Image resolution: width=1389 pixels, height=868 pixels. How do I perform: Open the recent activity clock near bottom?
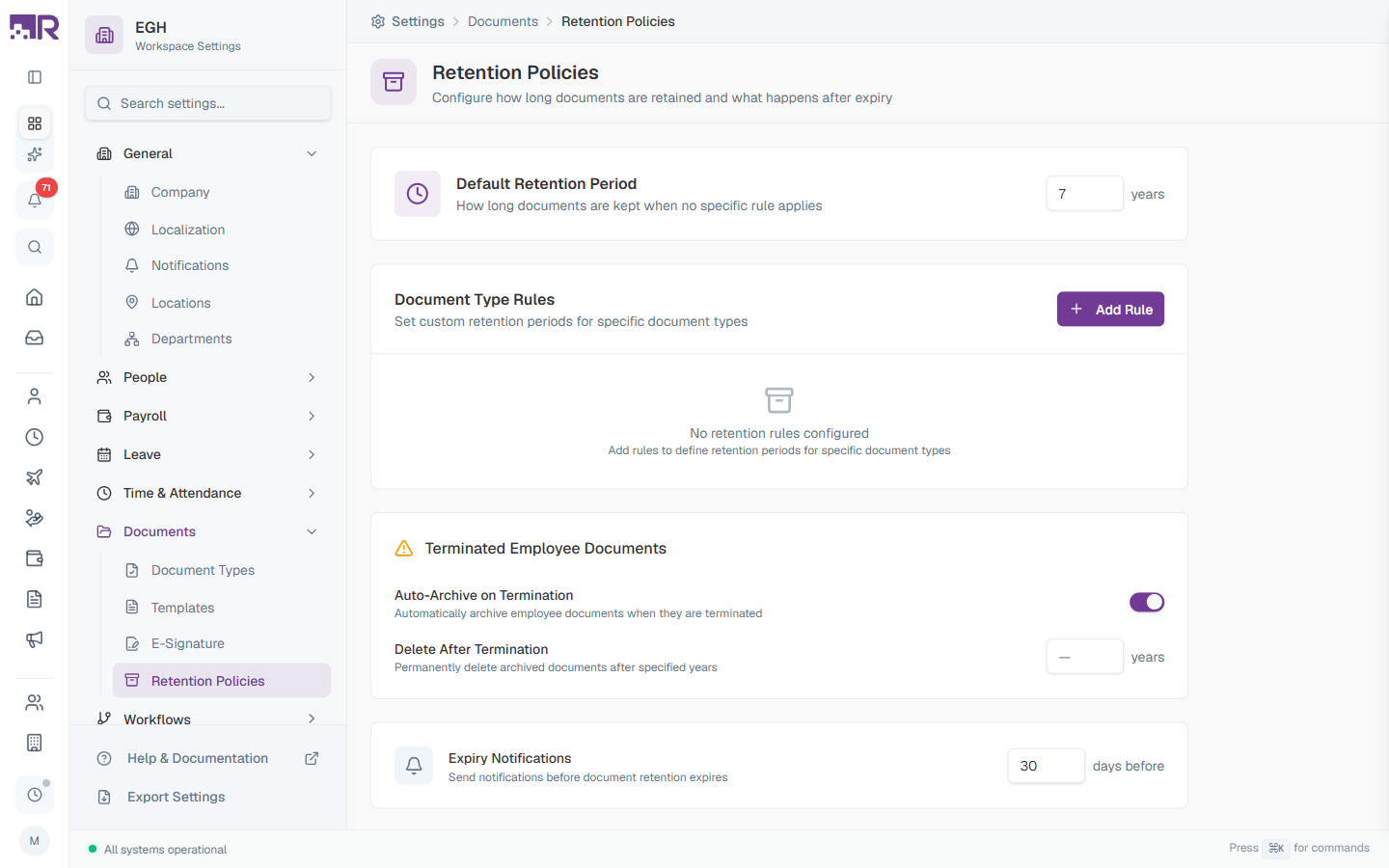coord(35,795)
